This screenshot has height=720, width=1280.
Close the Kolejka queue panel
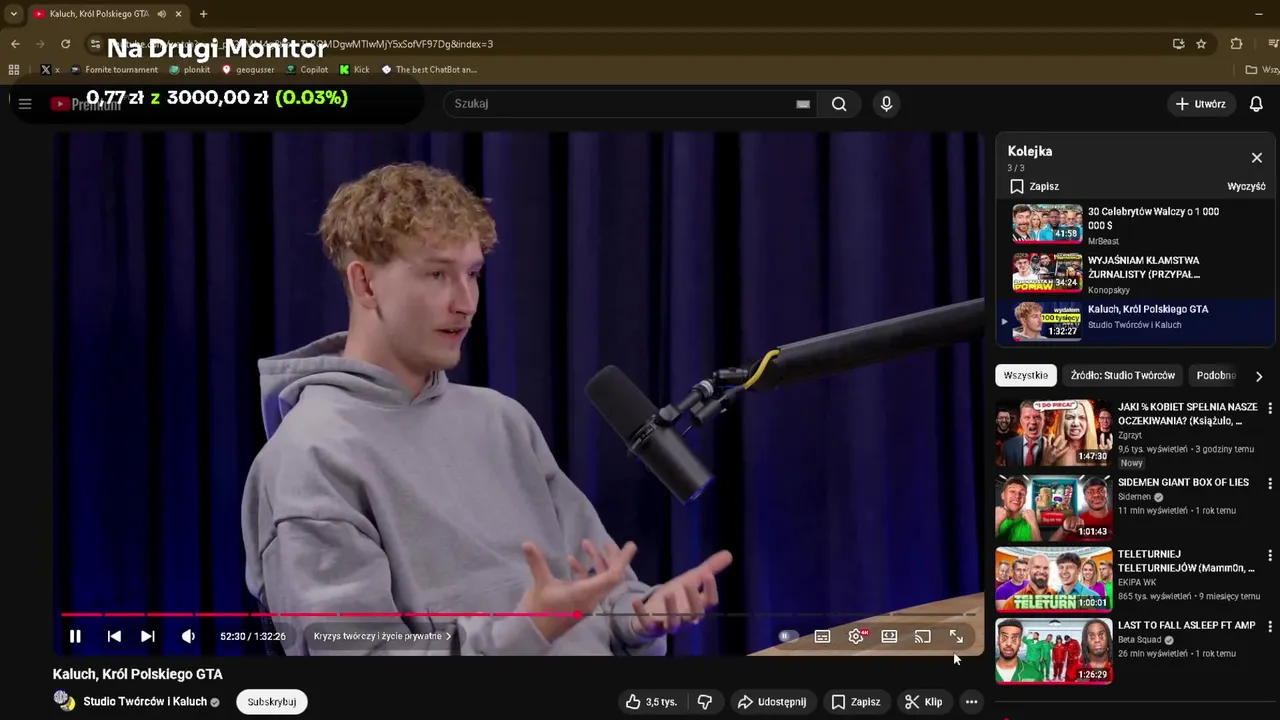tap(1257, 158)
